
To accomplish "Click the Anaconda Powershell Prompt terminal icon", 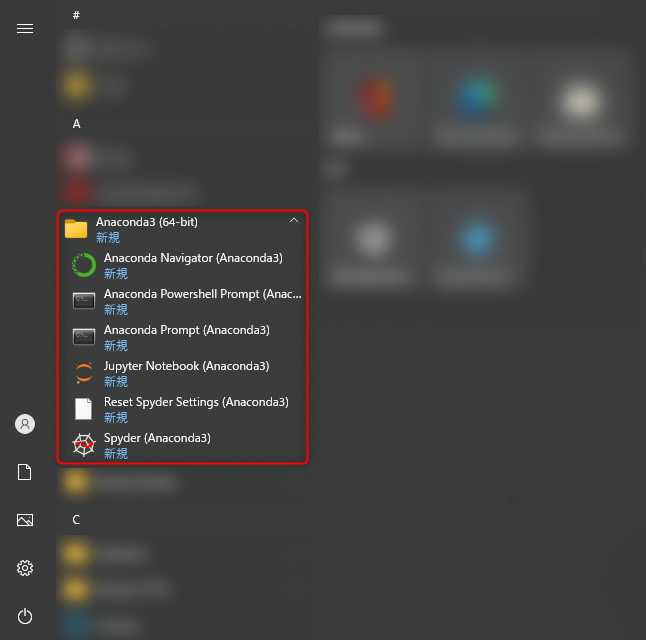I will tap(84, 301).
